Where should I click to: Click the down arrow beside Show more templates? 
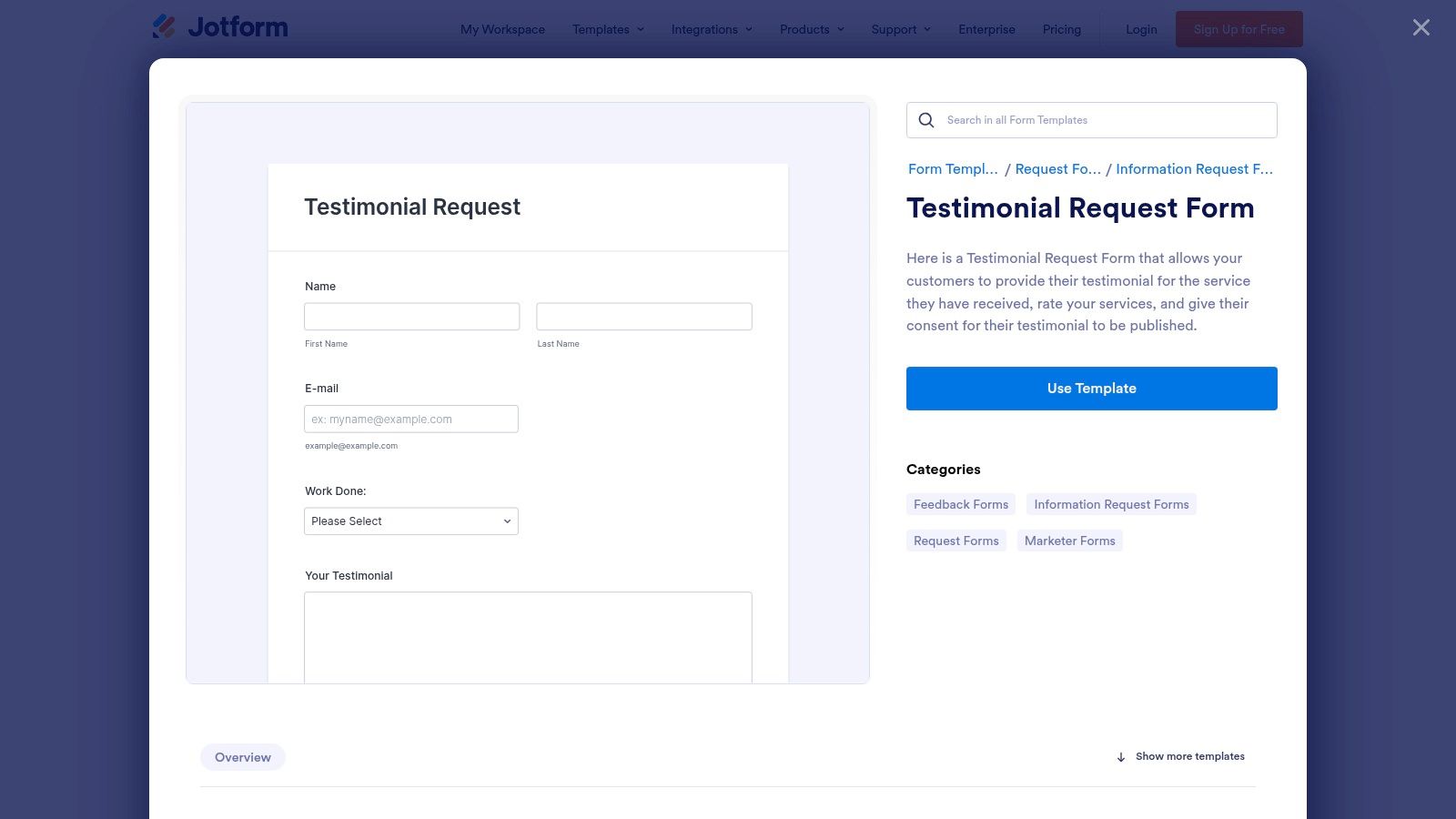(x=1121, y=757)
